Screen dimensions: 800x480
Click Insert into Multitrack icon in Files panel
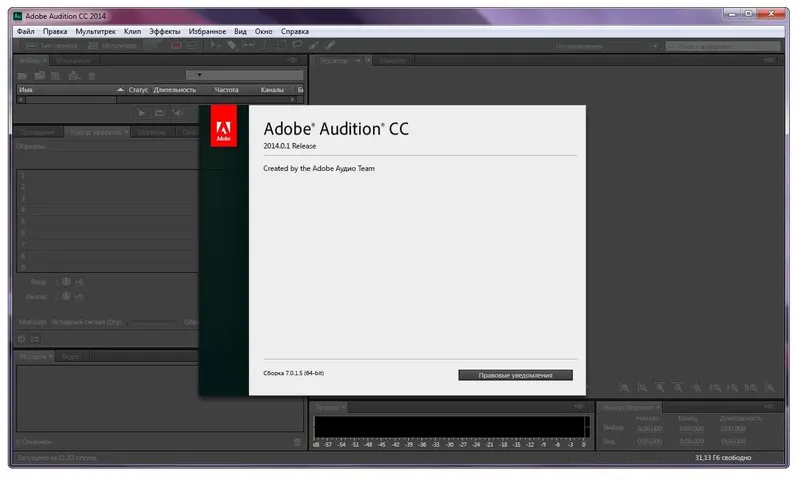74,76
